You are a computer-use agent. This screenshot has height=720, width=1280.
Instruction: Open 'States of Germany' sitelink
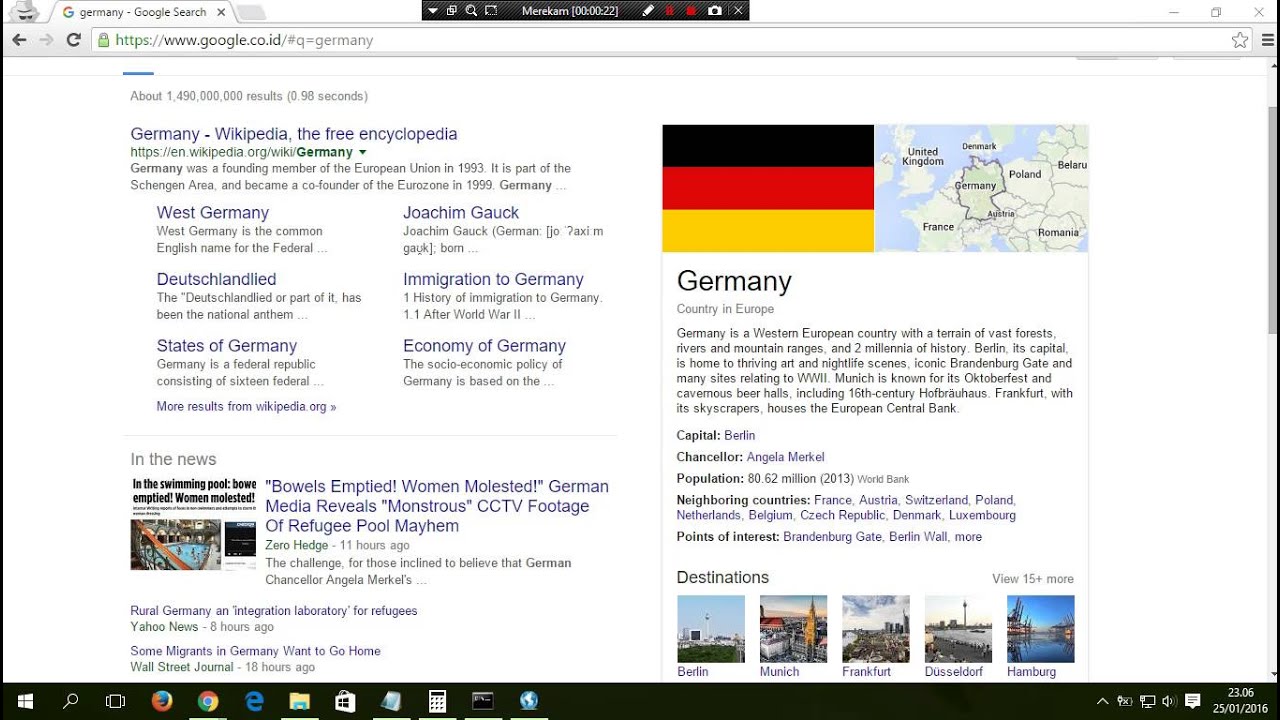(x=227, y=346)
